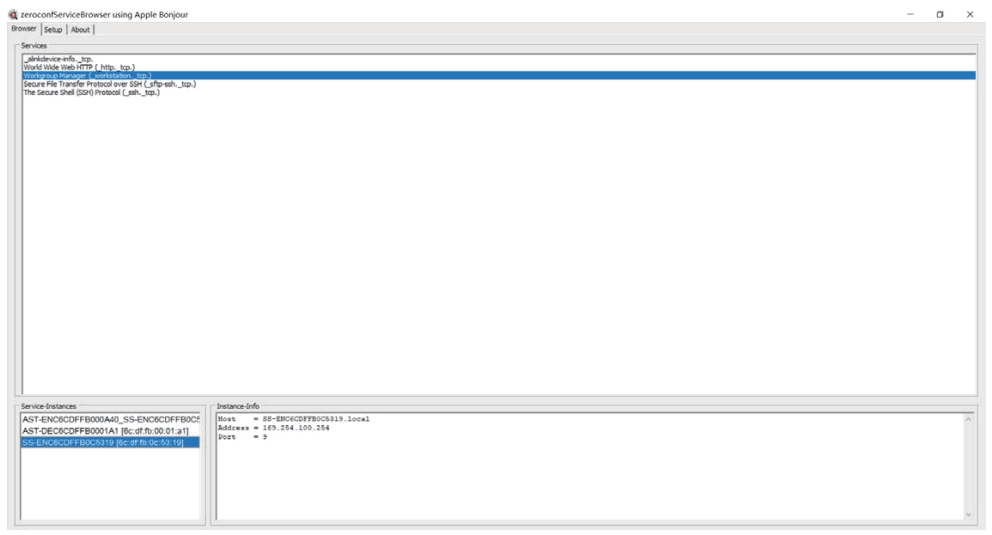This screenshot has height=535, width=992.
Task: Click the Address 169.254.100.254 line
Action: tap(273, 427)
